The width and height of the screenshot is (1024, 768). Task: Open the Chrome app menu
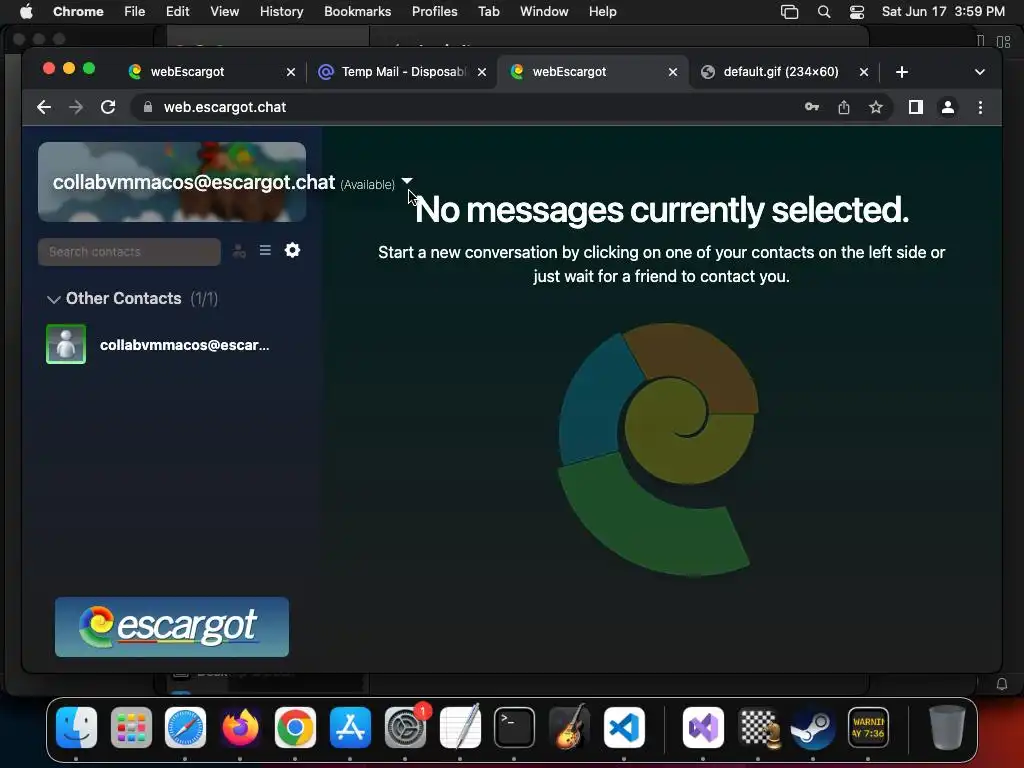(x=78, y=11)
